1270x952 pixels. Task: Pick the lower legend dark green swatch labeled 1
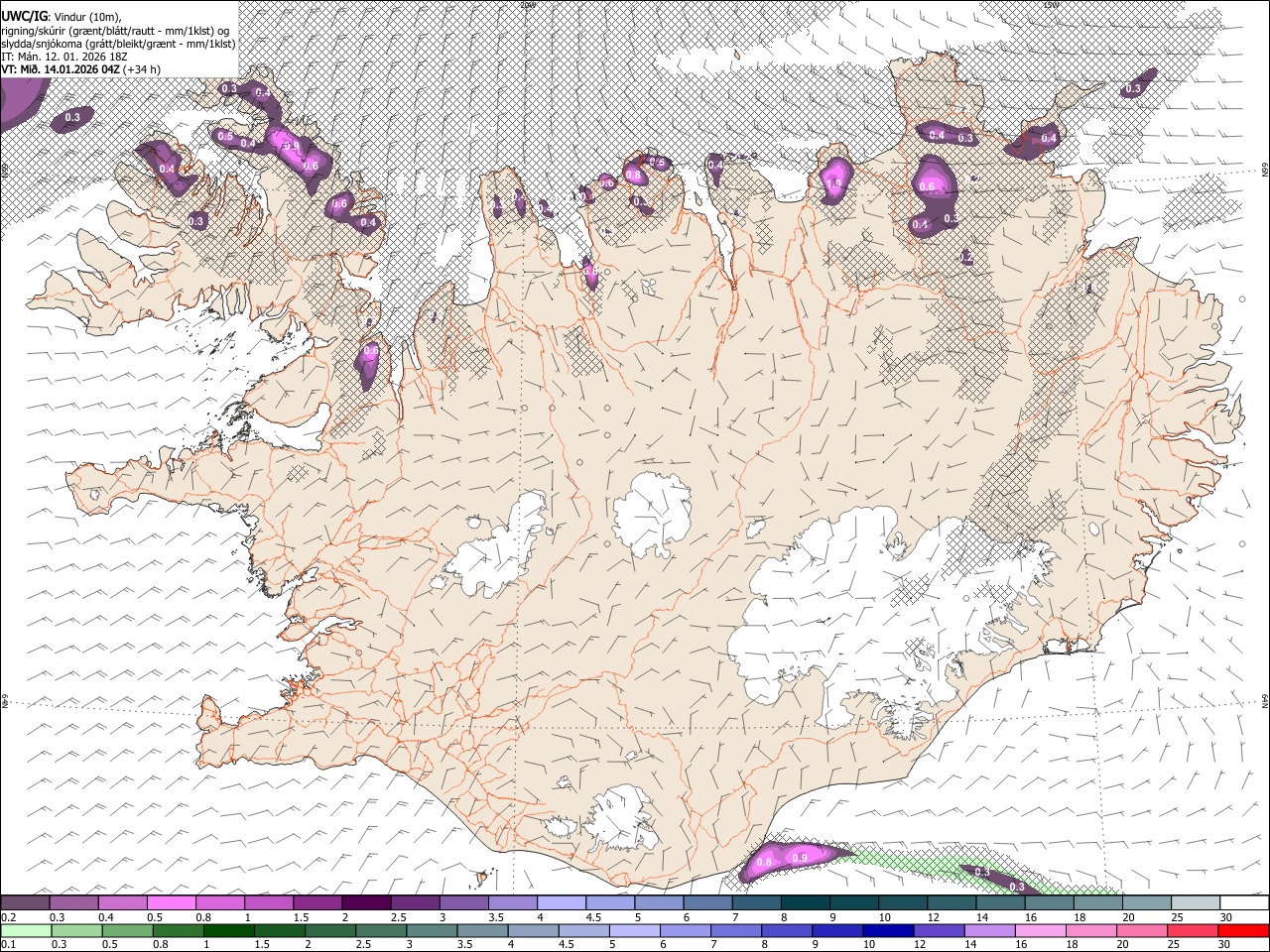[228, 931]
